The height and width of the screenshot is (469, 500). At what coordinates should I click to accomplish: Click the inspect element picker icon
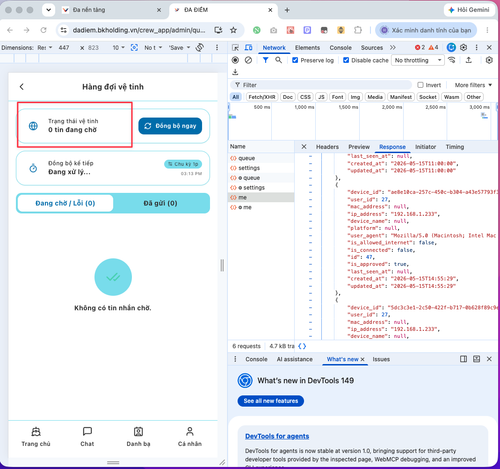235,48
